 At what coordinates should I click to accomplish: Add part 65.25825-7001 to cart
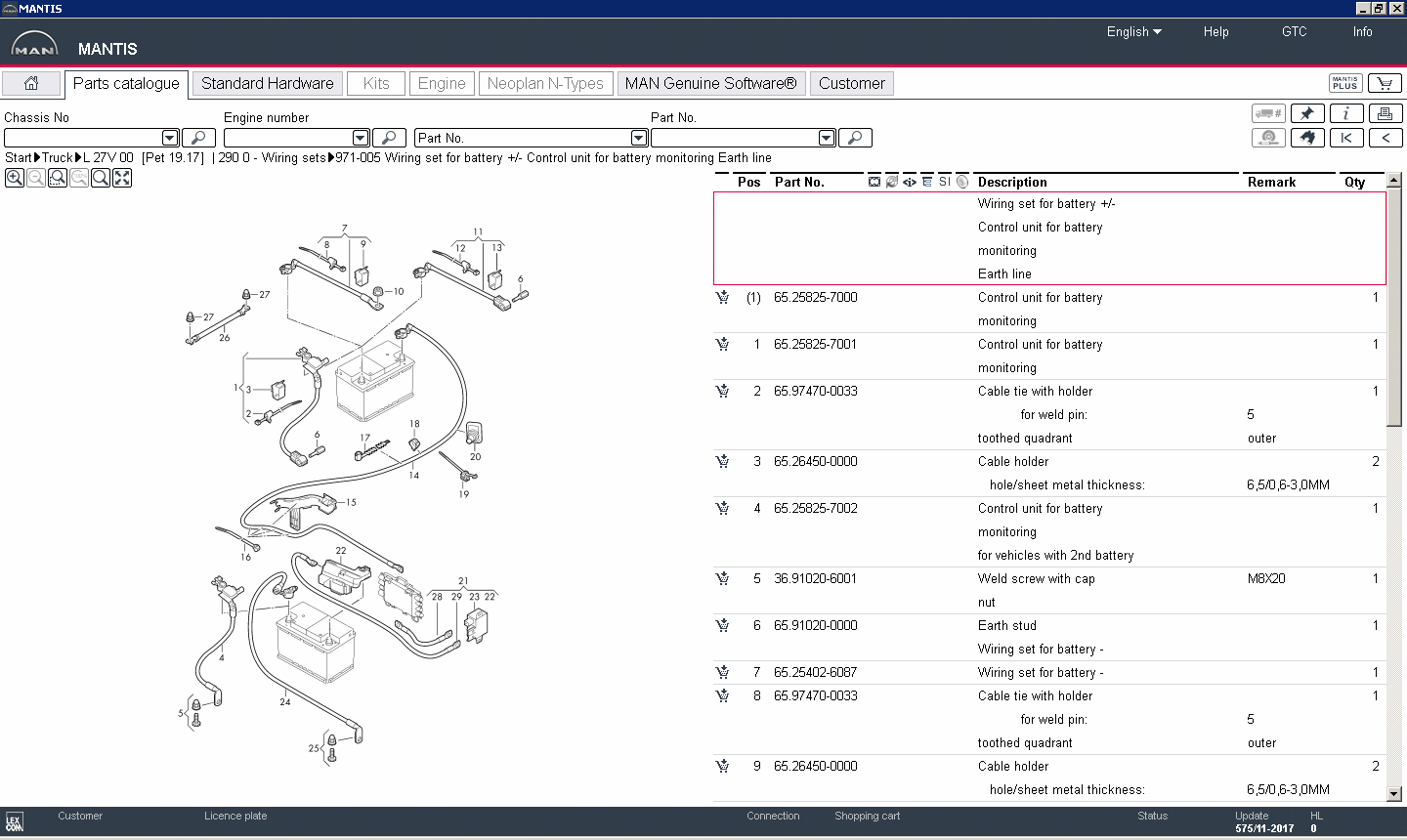[x=723, y=344]
